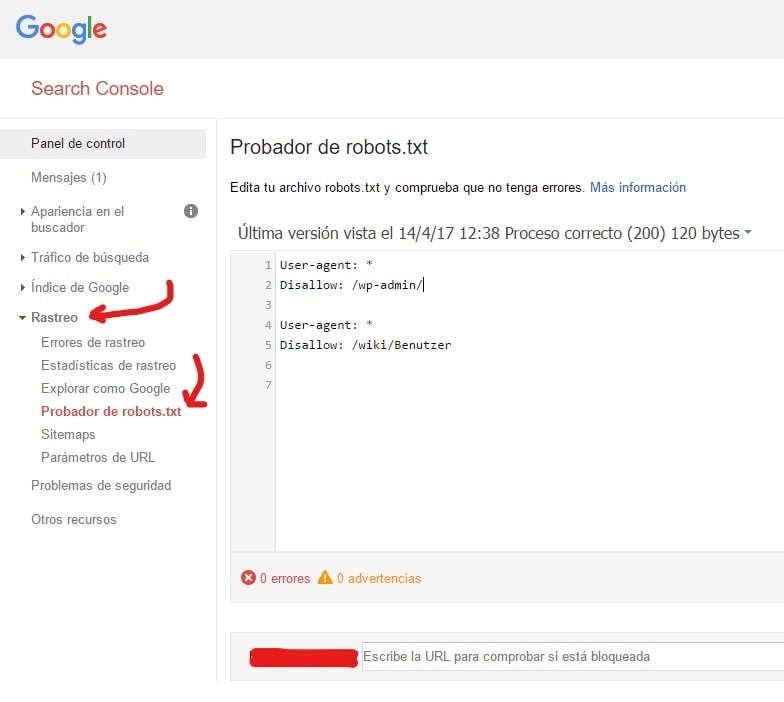784x702 pixels.
Task: Select Probador de robots.txt item
Action: [111, 411]
